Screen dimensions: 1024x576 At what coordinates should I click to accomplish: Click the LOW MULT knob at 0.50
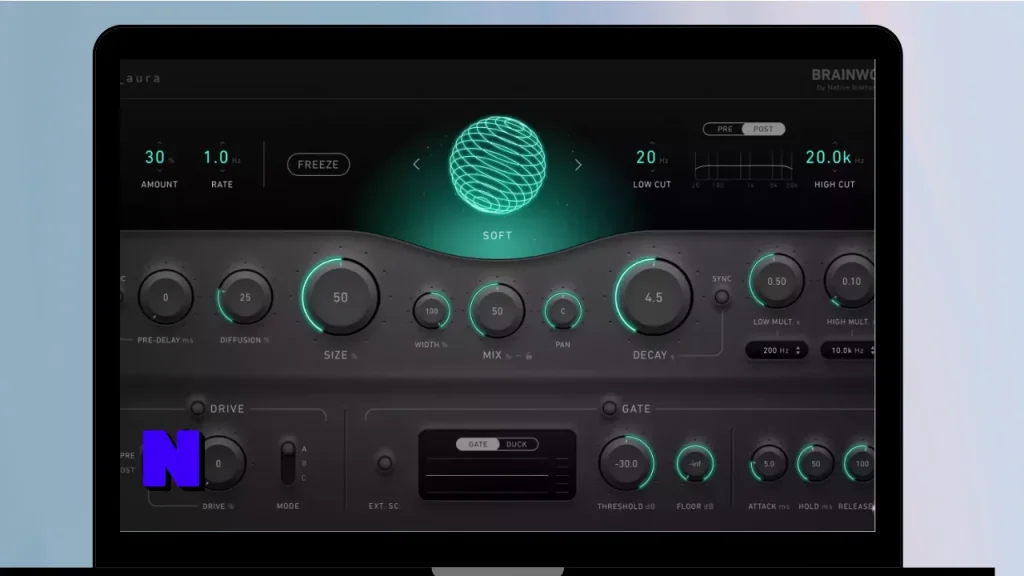[x=776, y=281]
